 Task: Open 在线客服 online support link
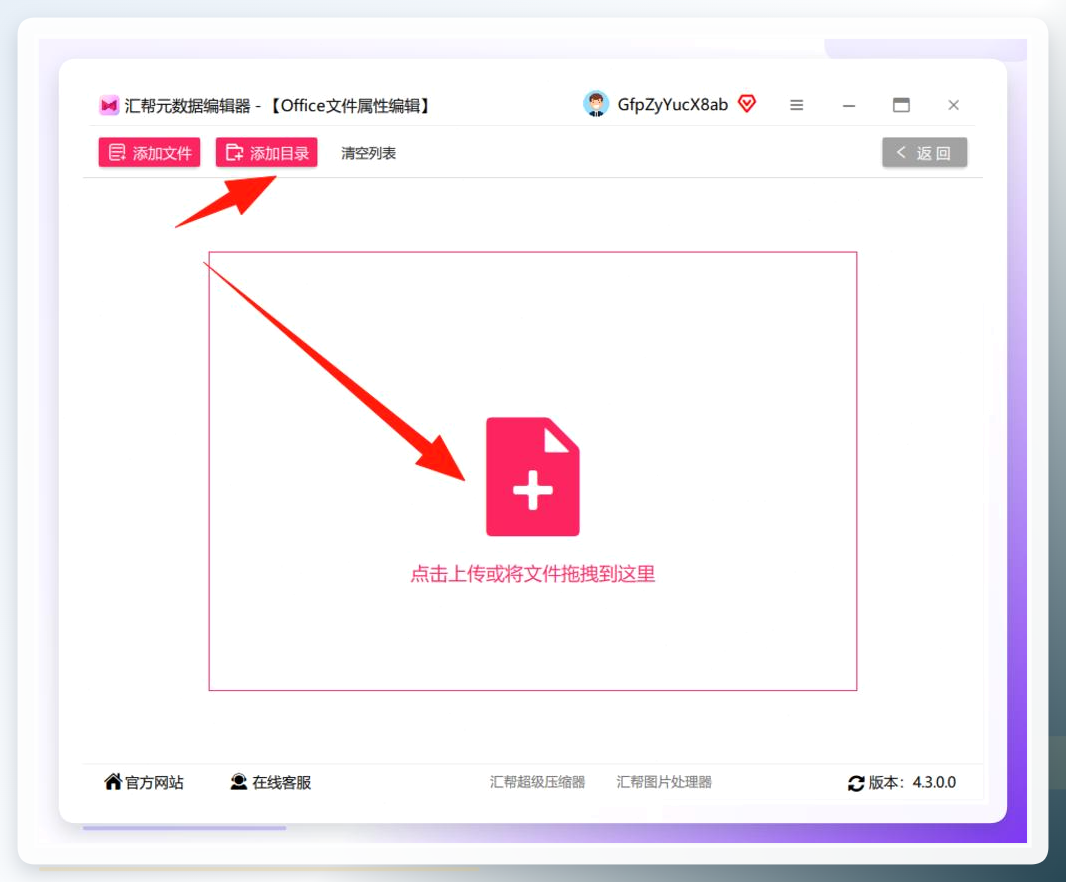[271, 782]
